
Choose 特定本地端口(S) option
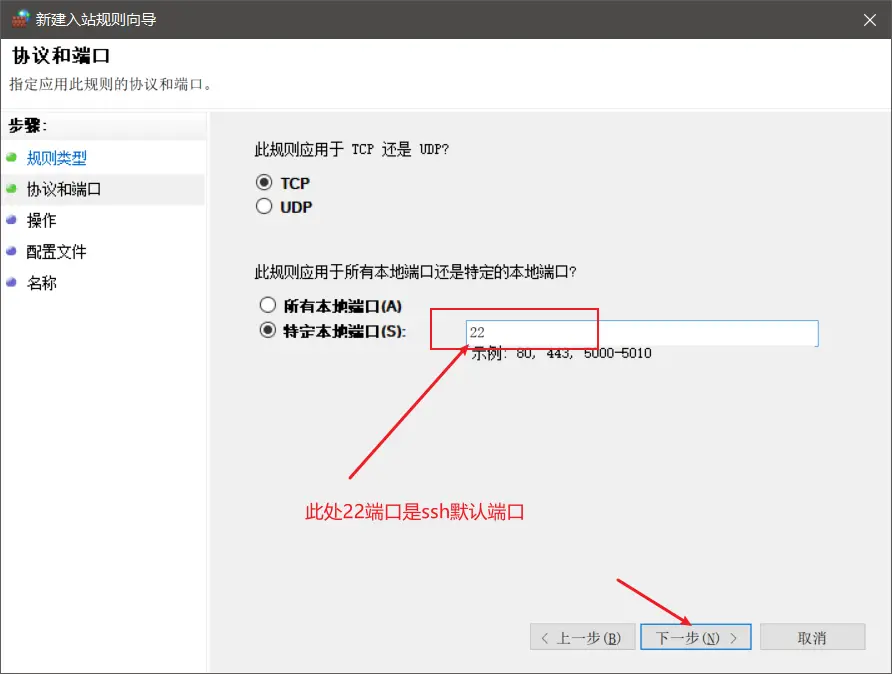pos(268,330)
